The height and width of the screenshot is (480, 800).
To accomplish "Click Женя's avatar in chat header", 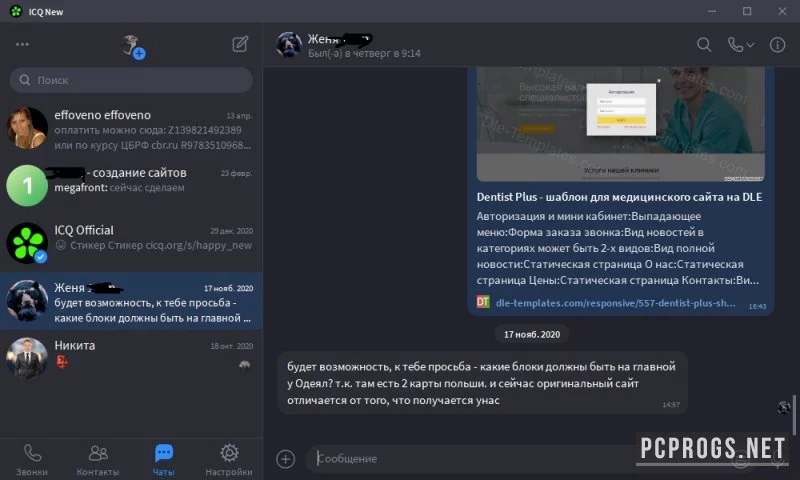I will 289,45.
